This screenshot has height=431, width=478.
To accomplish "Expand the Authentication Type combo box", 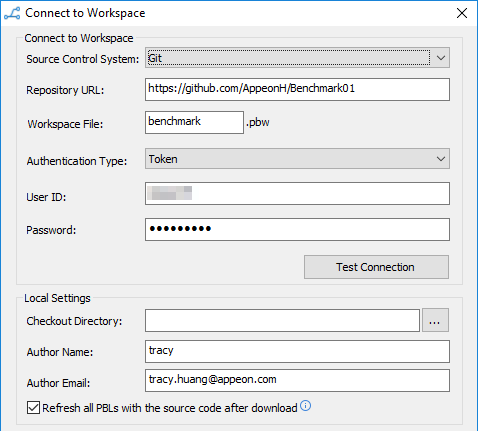I will pos(297,159).
